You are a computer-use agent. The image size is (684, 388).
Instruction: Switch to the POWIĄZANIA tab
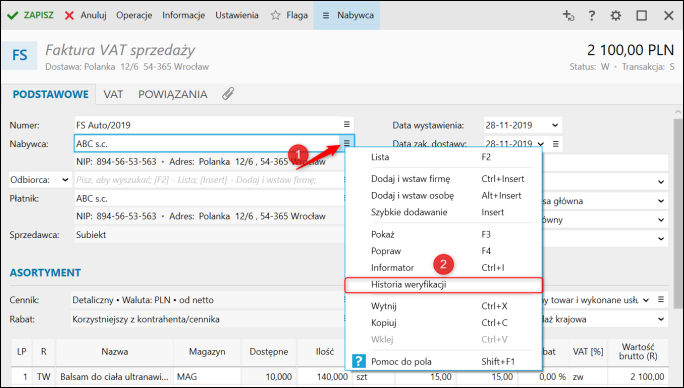click(173, 94)
